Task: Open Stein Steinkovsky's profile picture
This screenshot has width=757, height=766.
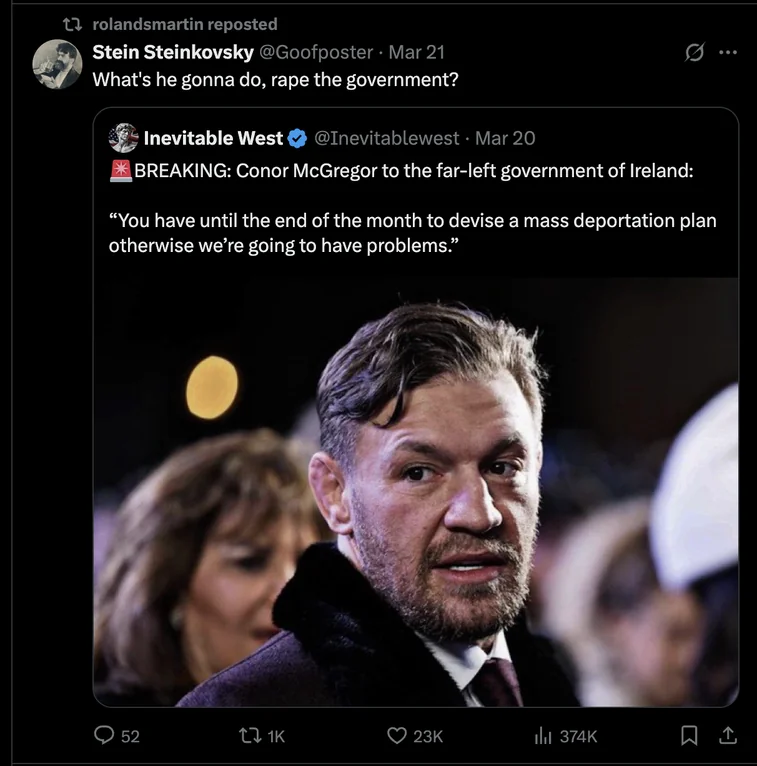Action: [x=57, y=64]
